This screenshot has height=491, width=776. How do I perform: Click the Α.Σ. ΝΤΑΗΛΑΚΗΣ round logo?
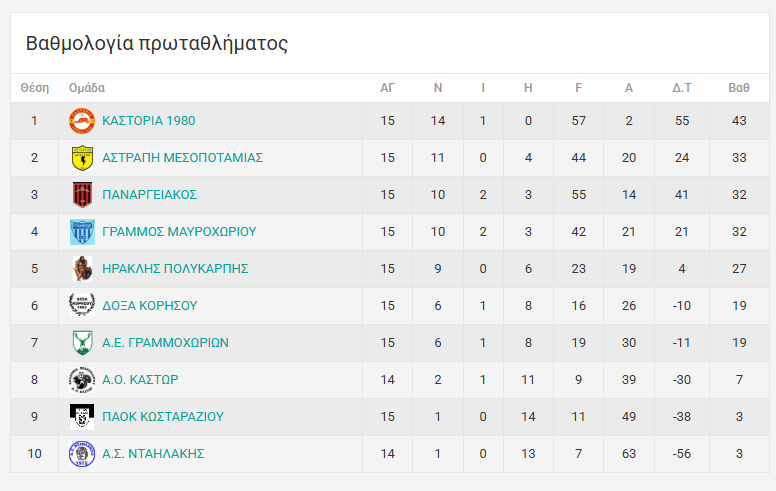82,454
